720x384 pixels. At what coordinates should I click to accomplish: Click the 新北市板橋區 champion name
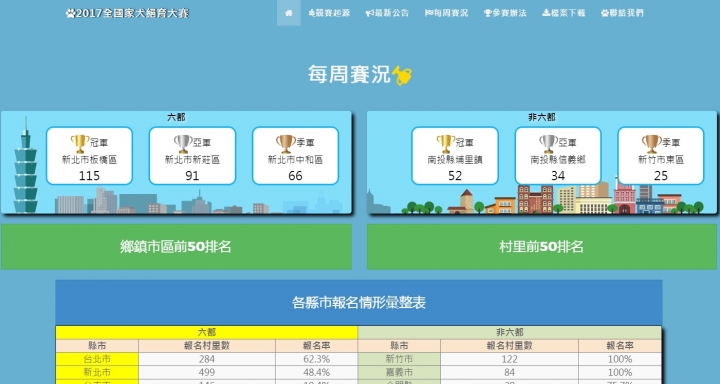pyautogui.click(x=89, y=160)
